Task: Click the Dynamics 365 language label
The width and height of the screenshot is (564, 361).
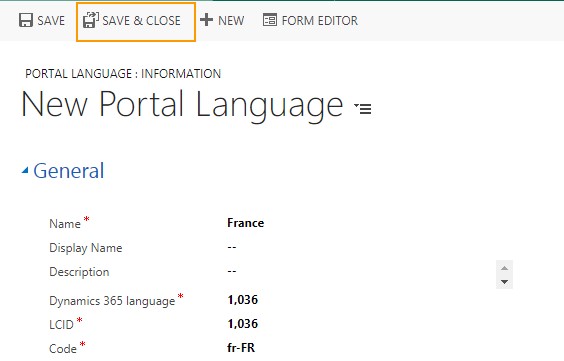Action: [112, 301]
